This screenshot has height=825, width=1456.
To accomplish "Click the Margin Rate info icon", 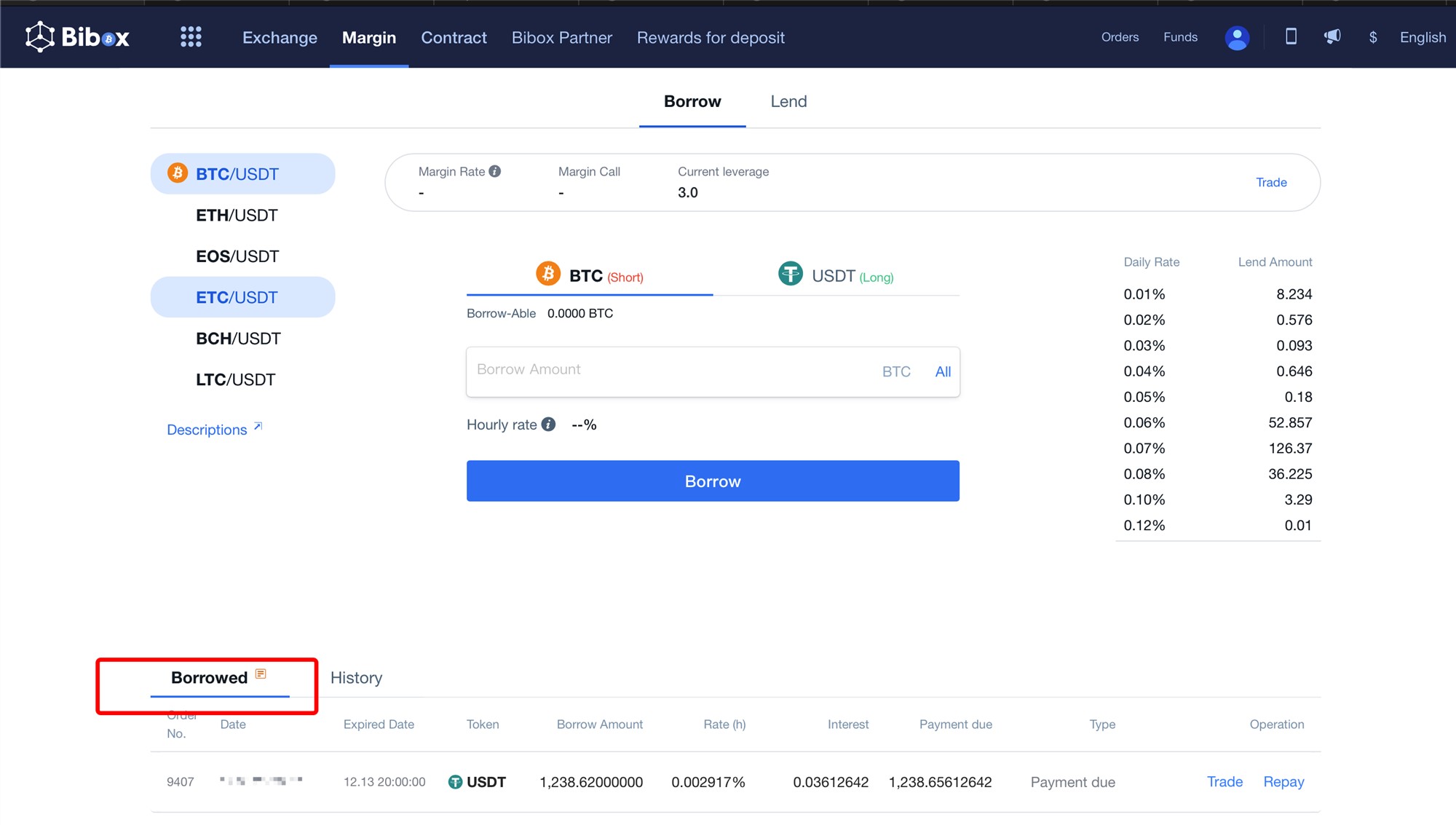I will coord(495,171).
